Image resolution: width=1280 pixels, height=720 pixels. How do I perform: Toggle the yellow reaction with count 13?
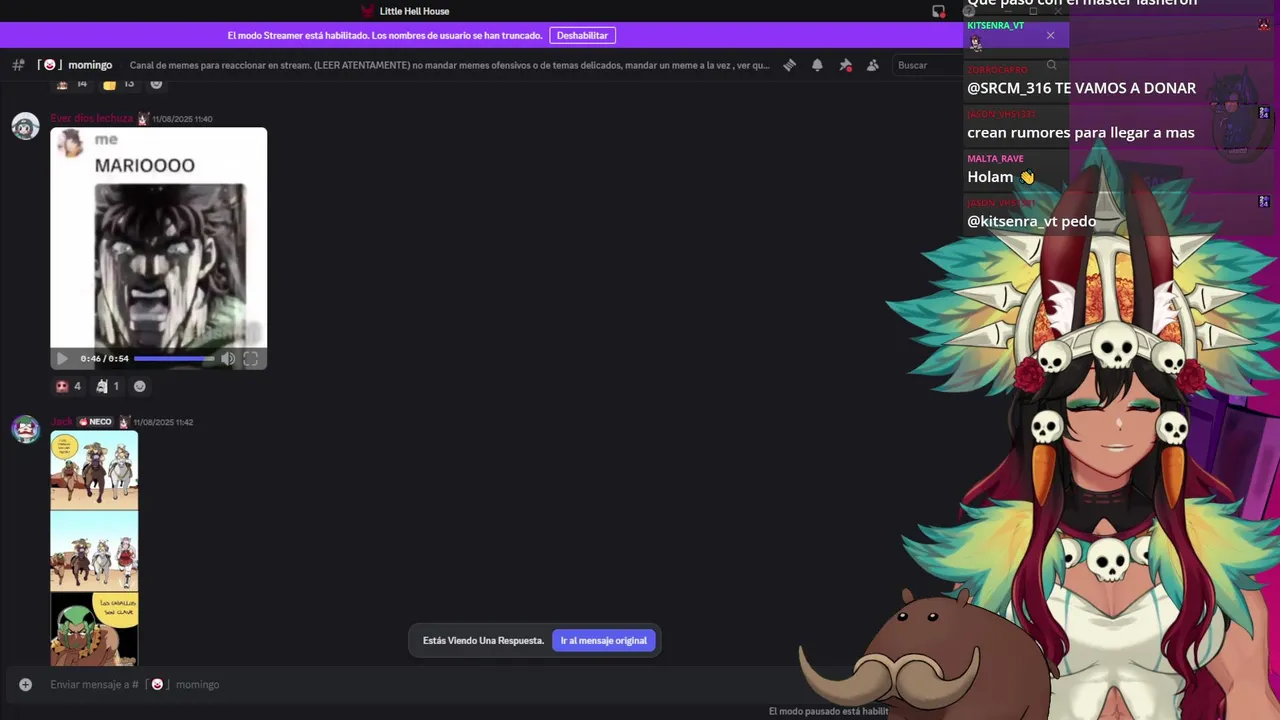tap(119, 84)
